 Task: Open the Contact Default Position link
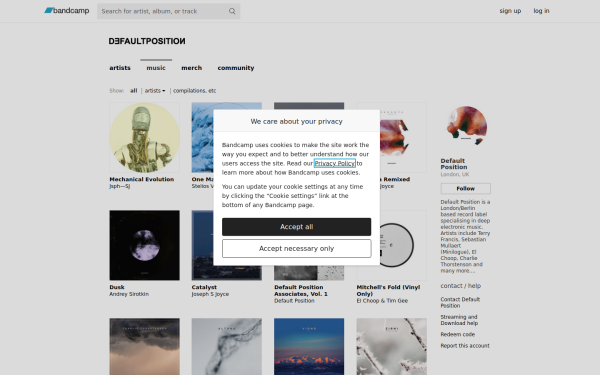click(460, 302)
